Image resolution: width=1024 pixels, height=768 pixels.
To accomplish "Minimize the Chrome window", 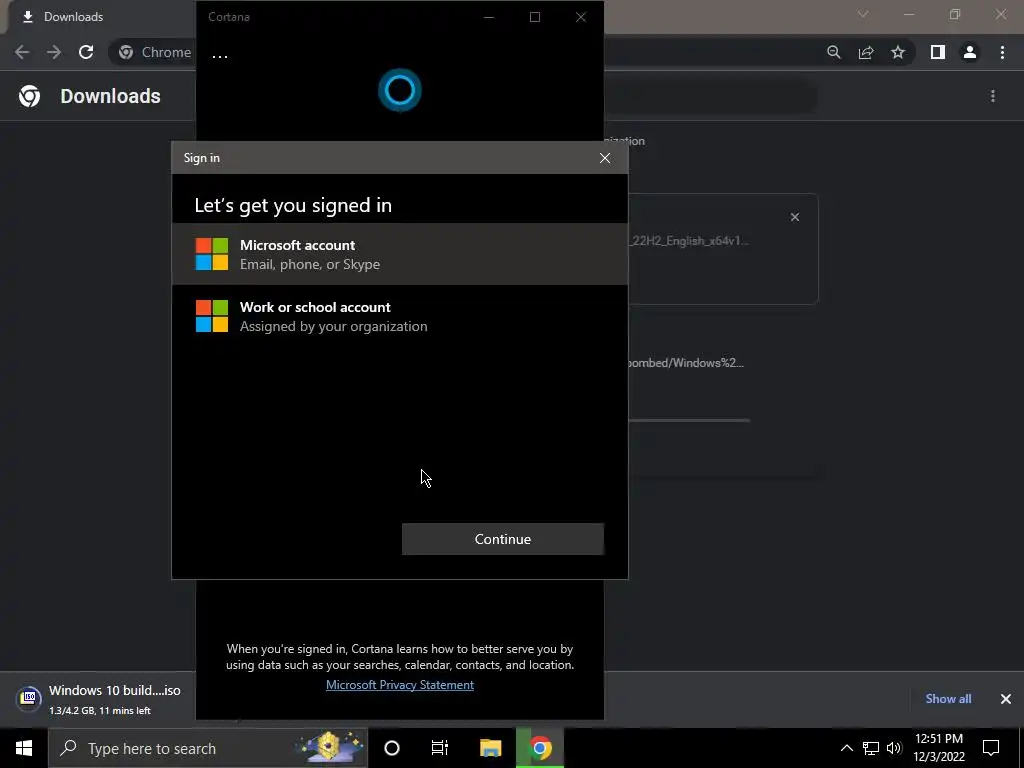I will [909, 14].
